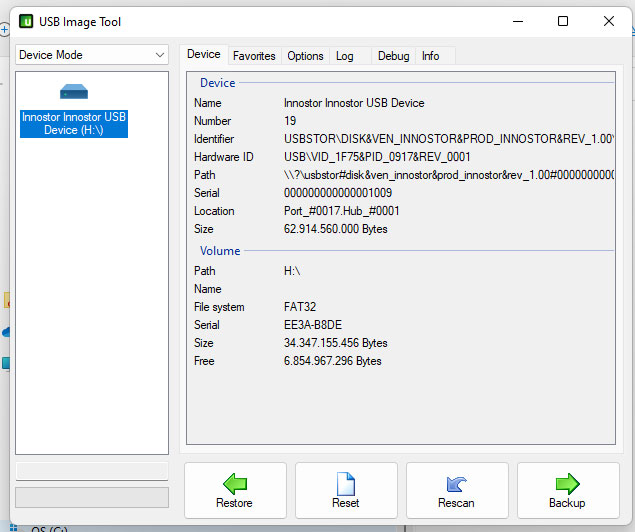Click the Volume section header
635x532 pixels.
[220, 251]
